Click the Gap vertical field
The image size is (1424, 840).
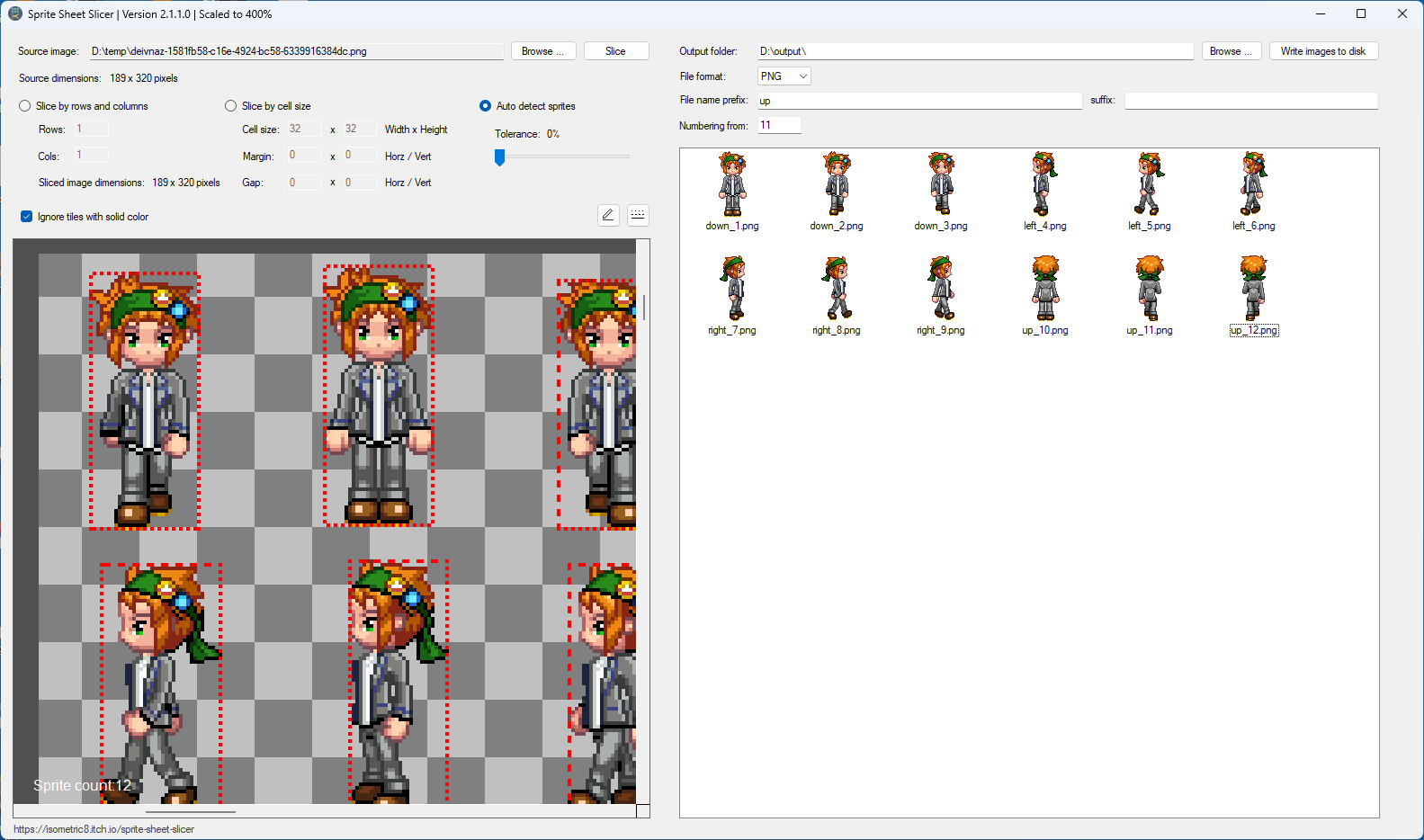[x=361, y=183]
